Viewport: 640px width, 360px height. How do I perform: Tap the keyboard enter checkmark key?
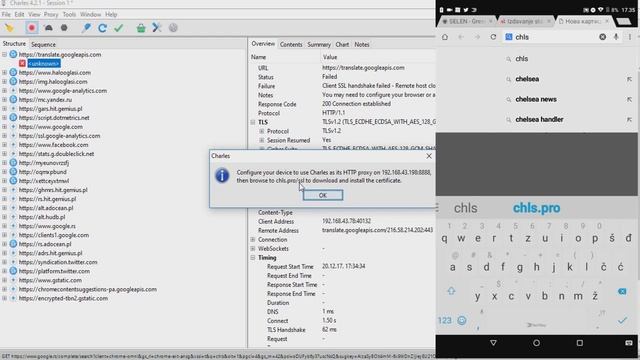622,320
